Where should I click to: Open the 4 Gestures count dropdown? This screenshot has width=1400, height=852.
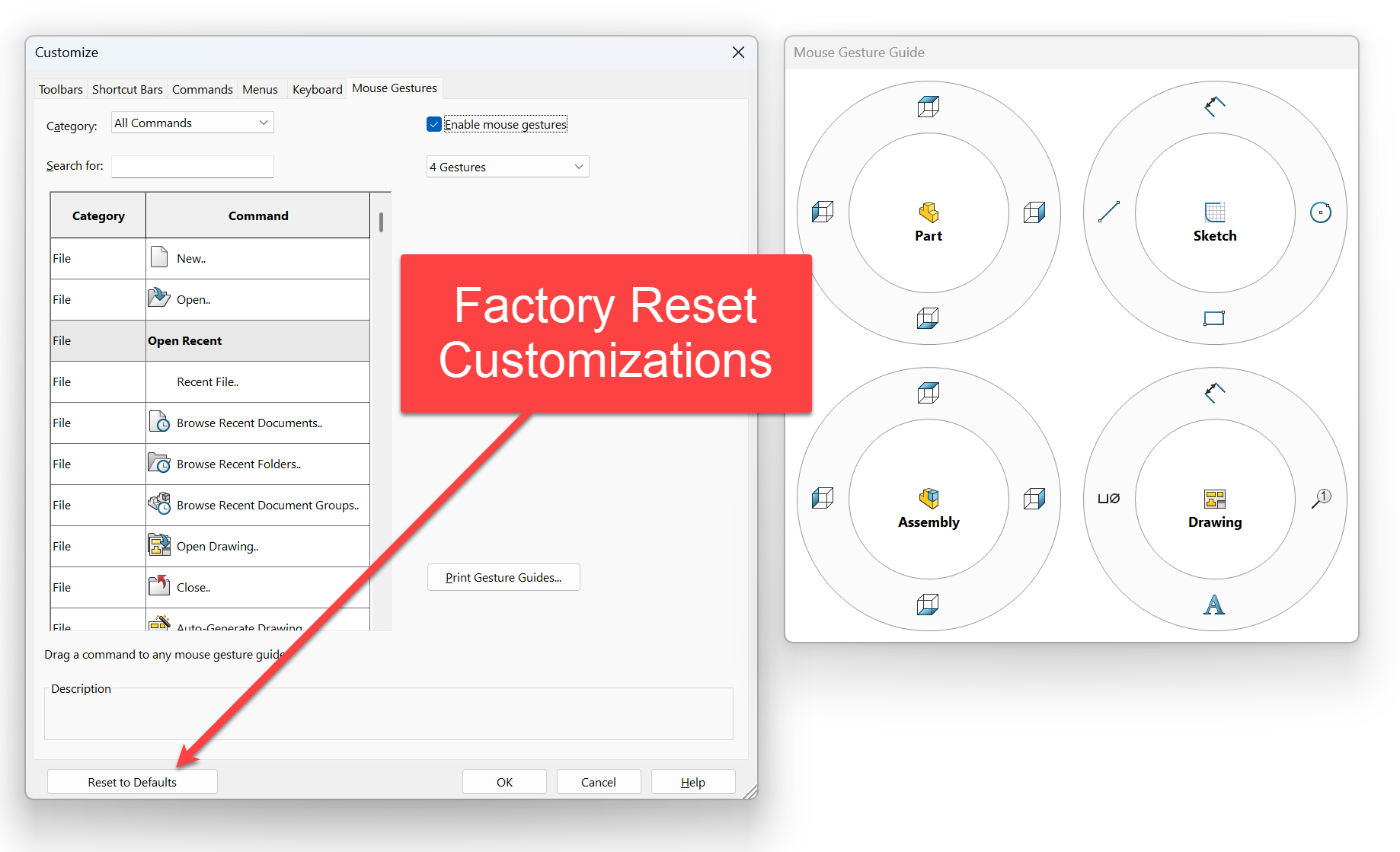pos(507,167)
